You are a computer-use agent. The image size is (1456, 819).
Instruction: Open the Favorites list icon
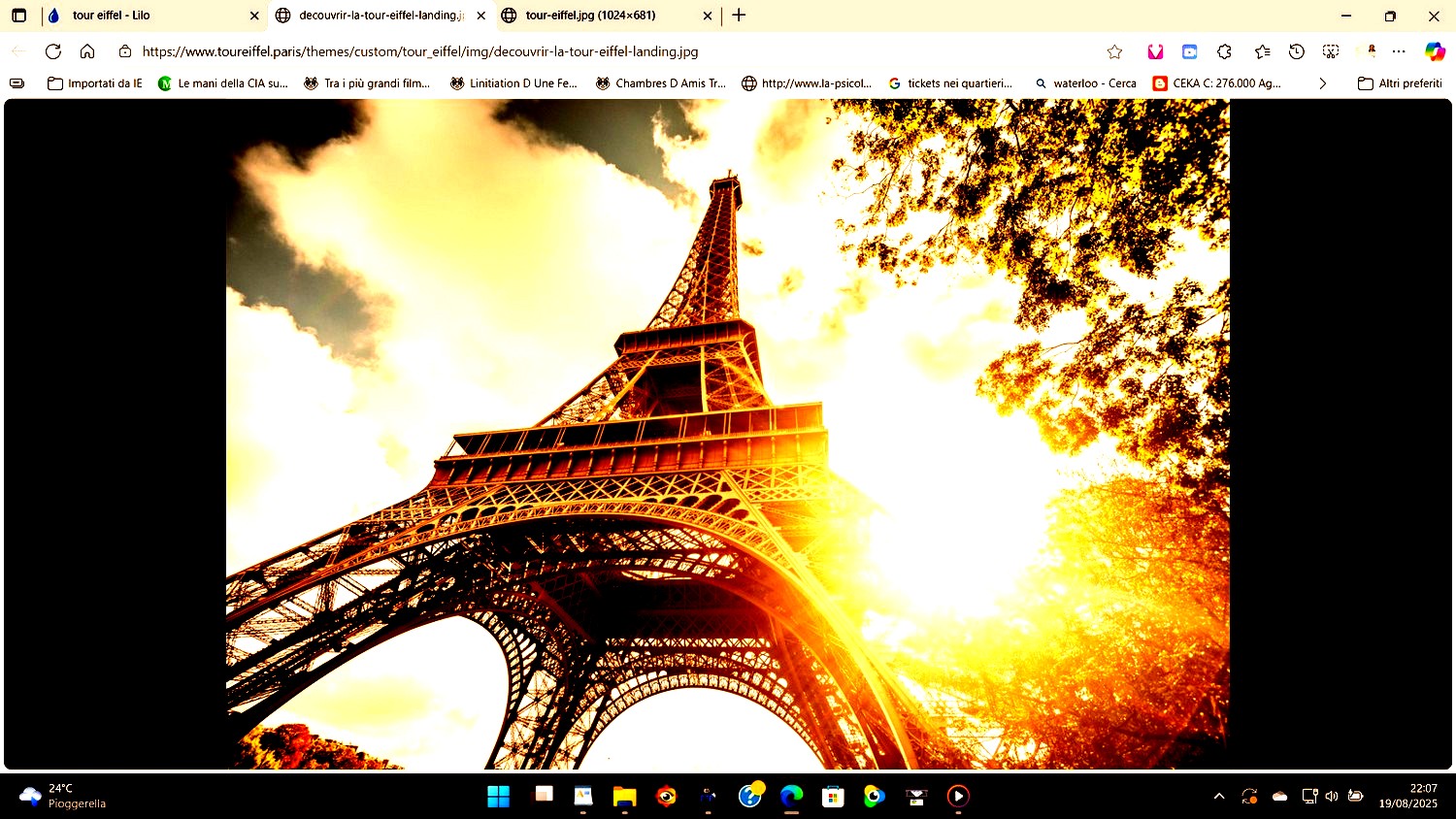pos(1262,51)
